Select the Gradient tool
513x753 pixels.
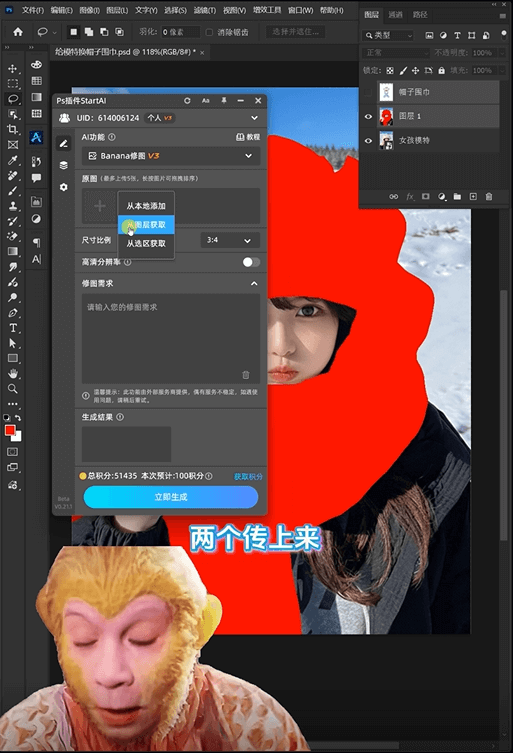point(12,251)
